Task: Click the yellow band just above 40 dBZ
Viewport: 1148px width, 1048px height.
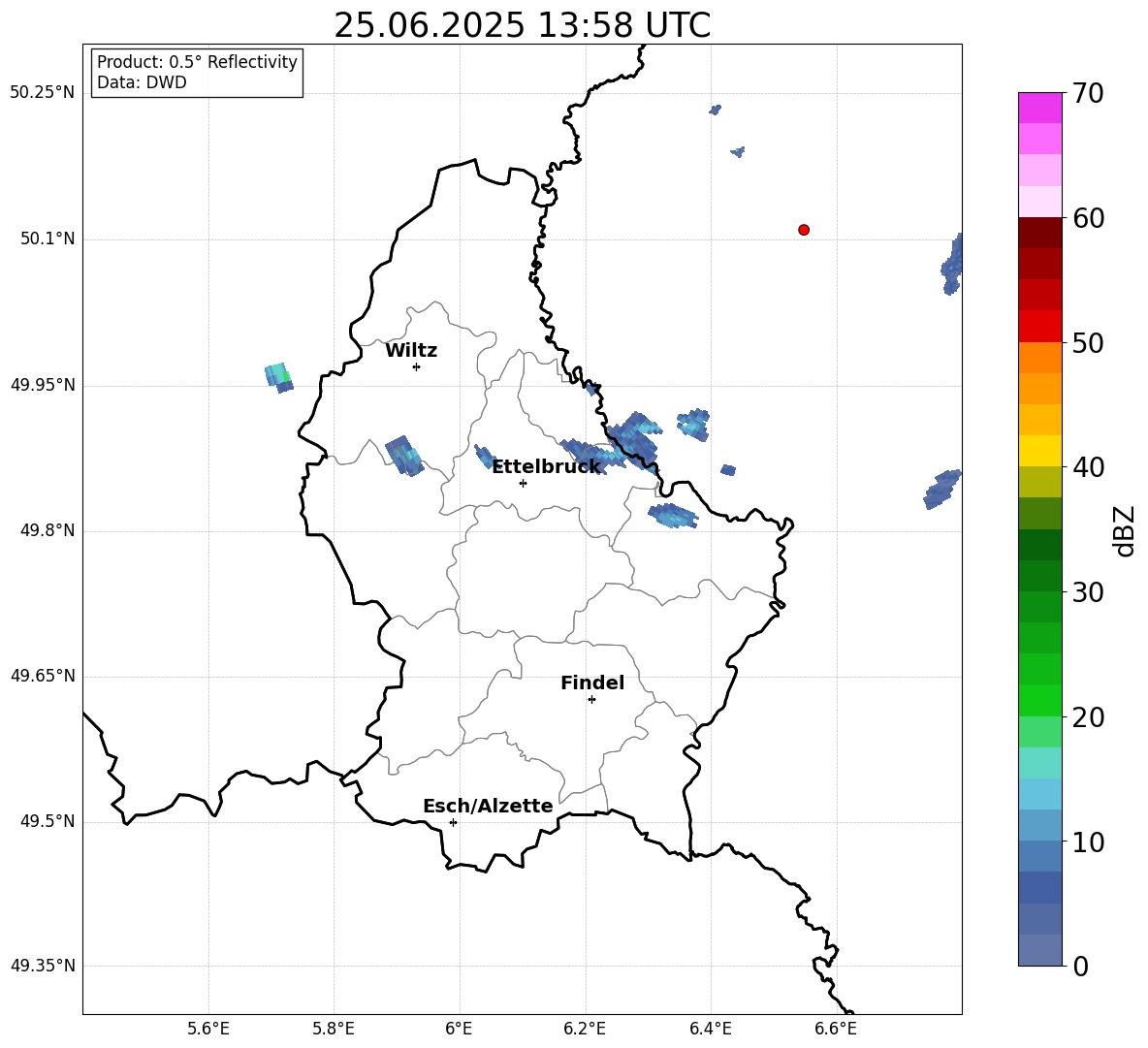Action: [1039, 452]
